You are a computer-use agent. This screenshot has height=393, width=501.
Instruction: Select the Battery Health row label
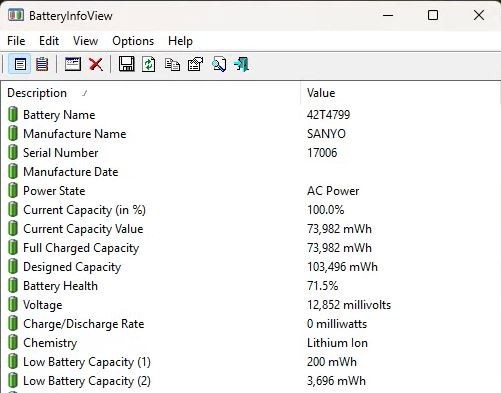coord(60,286)
